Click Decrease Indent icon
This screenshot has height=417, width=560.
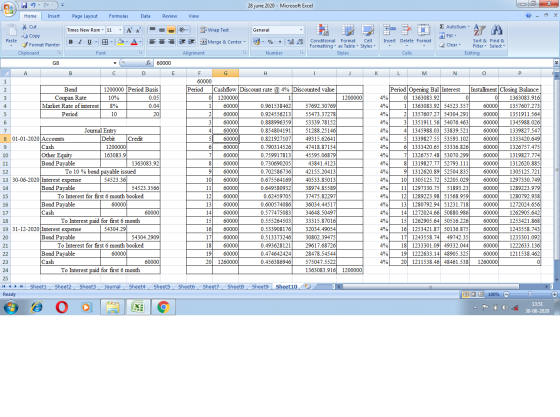[182, 42]
